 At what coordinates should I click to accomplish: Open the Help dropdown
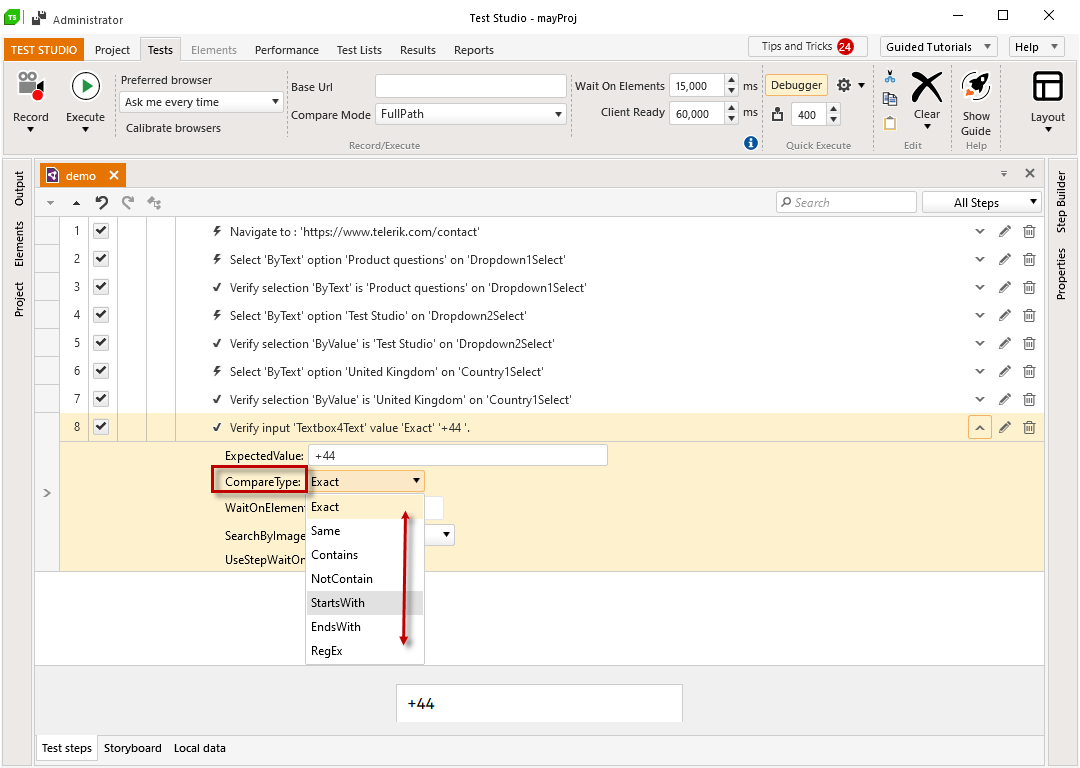[1035, 47]
